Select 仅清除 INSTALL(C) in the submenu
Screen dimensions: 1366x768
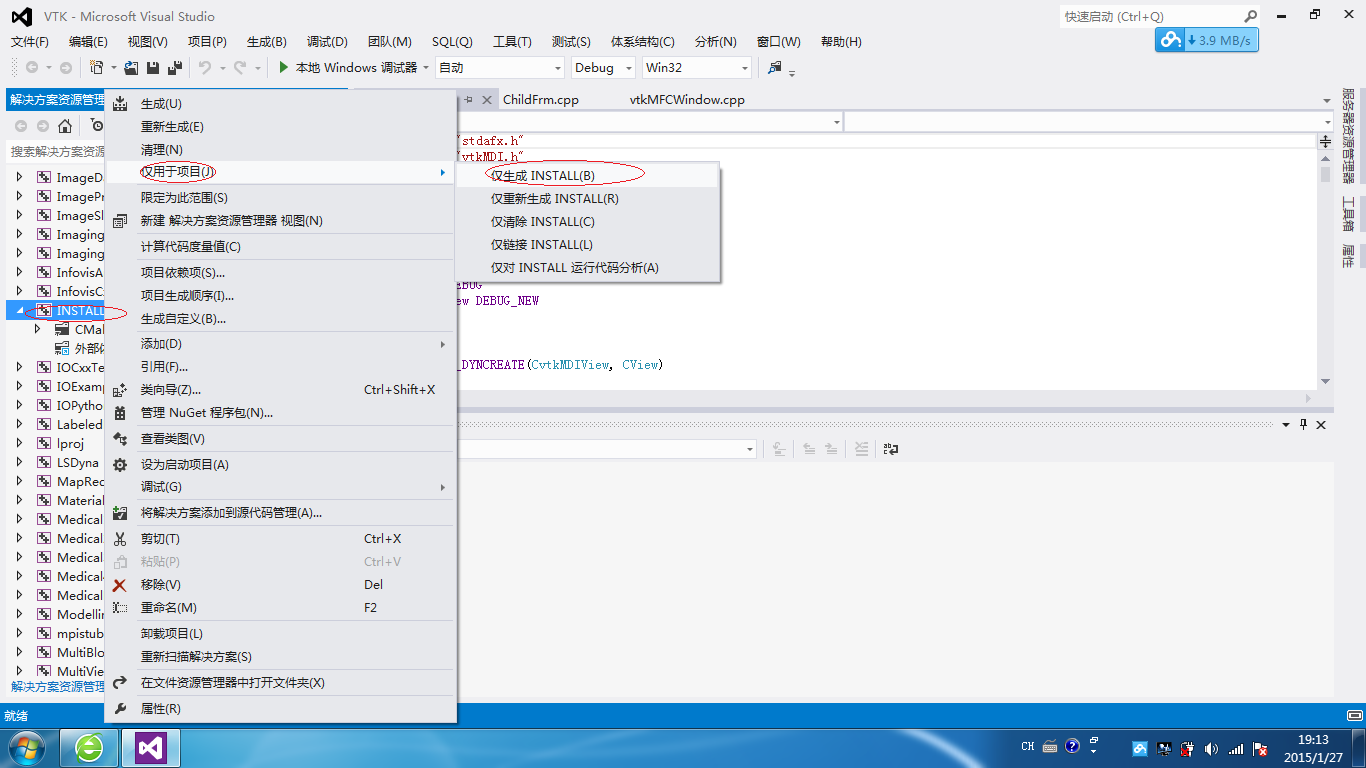click(x=588, y=222)
